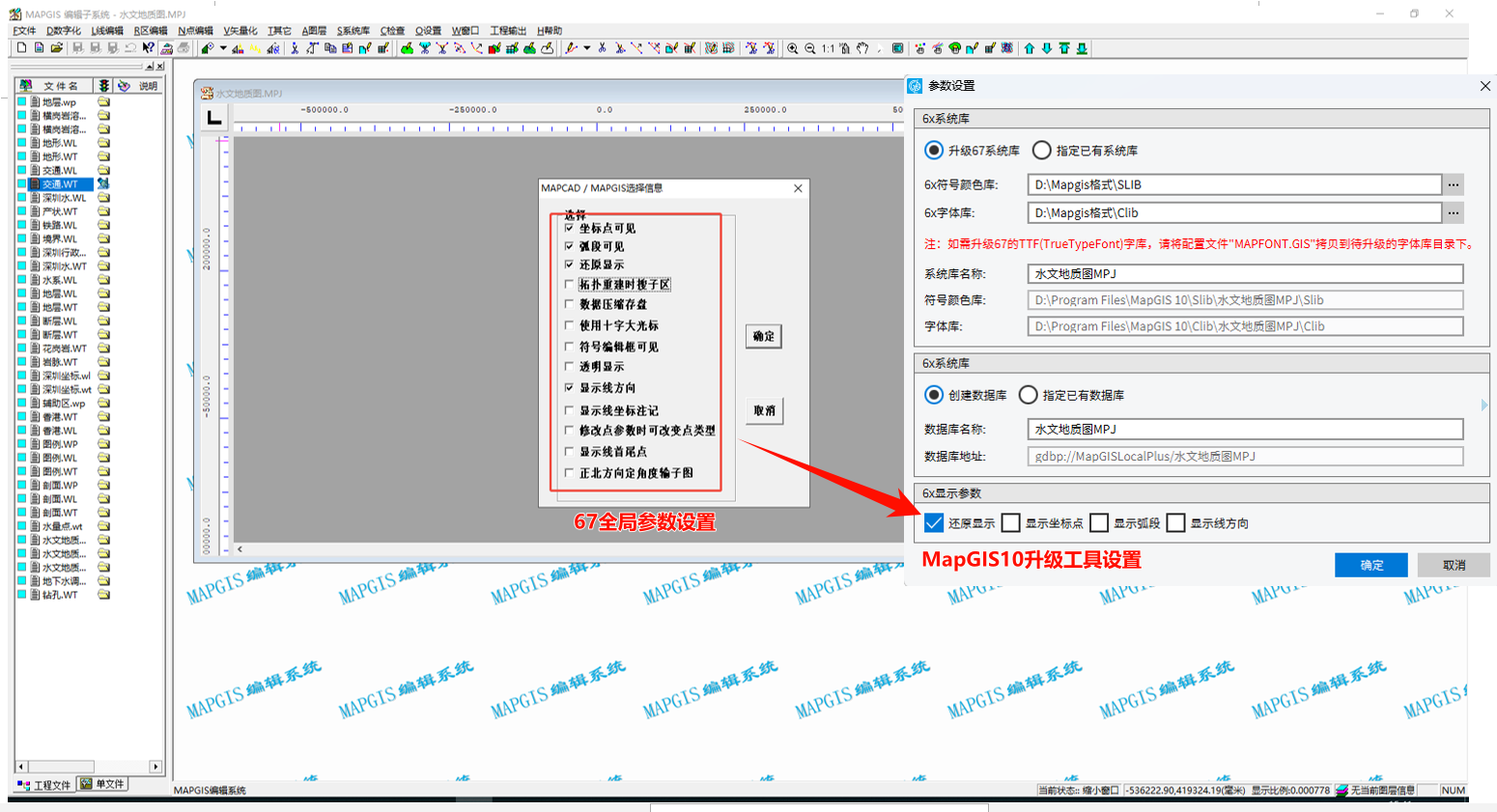Click the 1:1 original scale icon
The height and width of the screenshot is (812, 1497).
click(828, 48)
